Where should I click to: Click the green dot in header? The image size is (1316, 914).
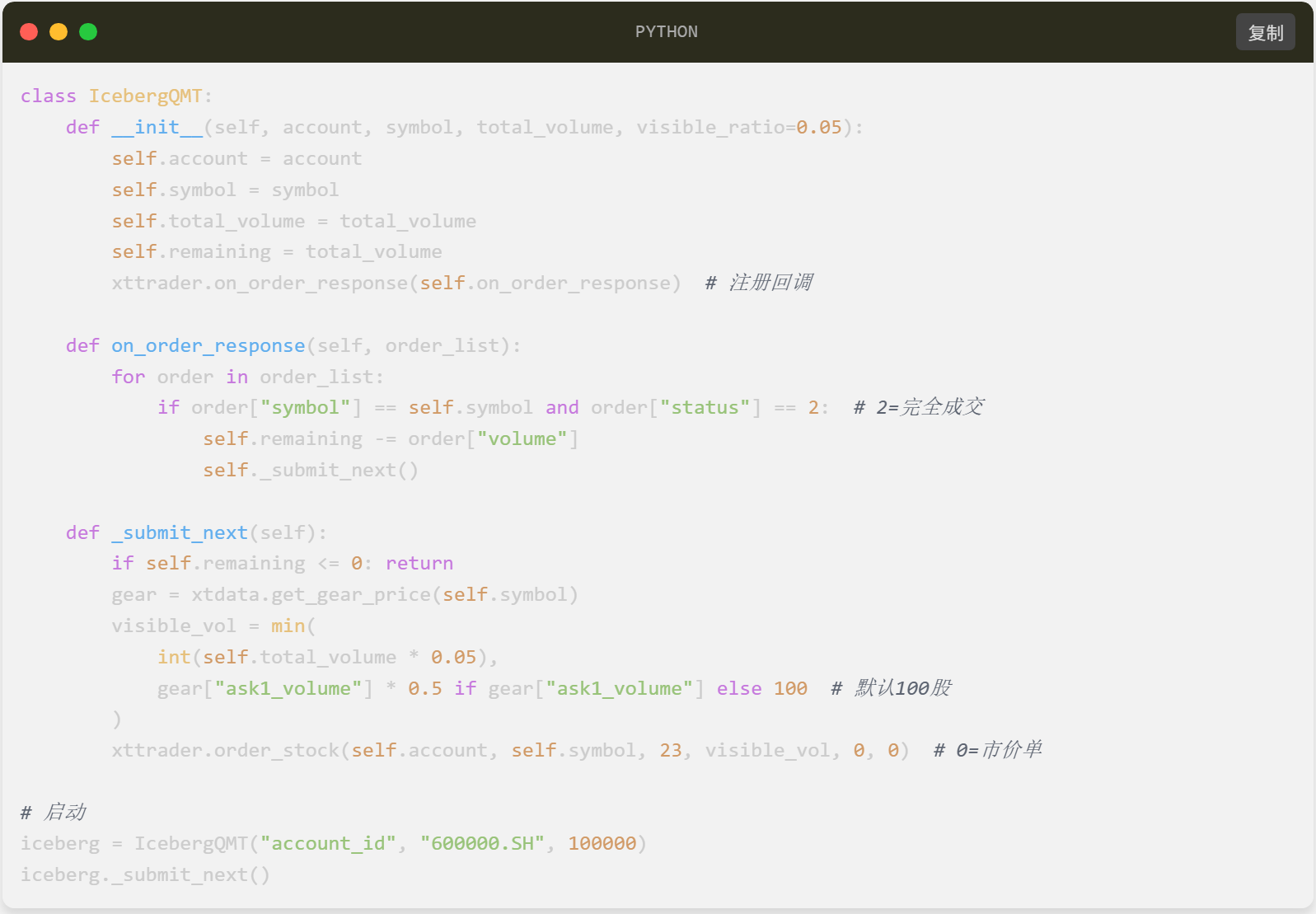pyautogui.click(x=88, y=32)
